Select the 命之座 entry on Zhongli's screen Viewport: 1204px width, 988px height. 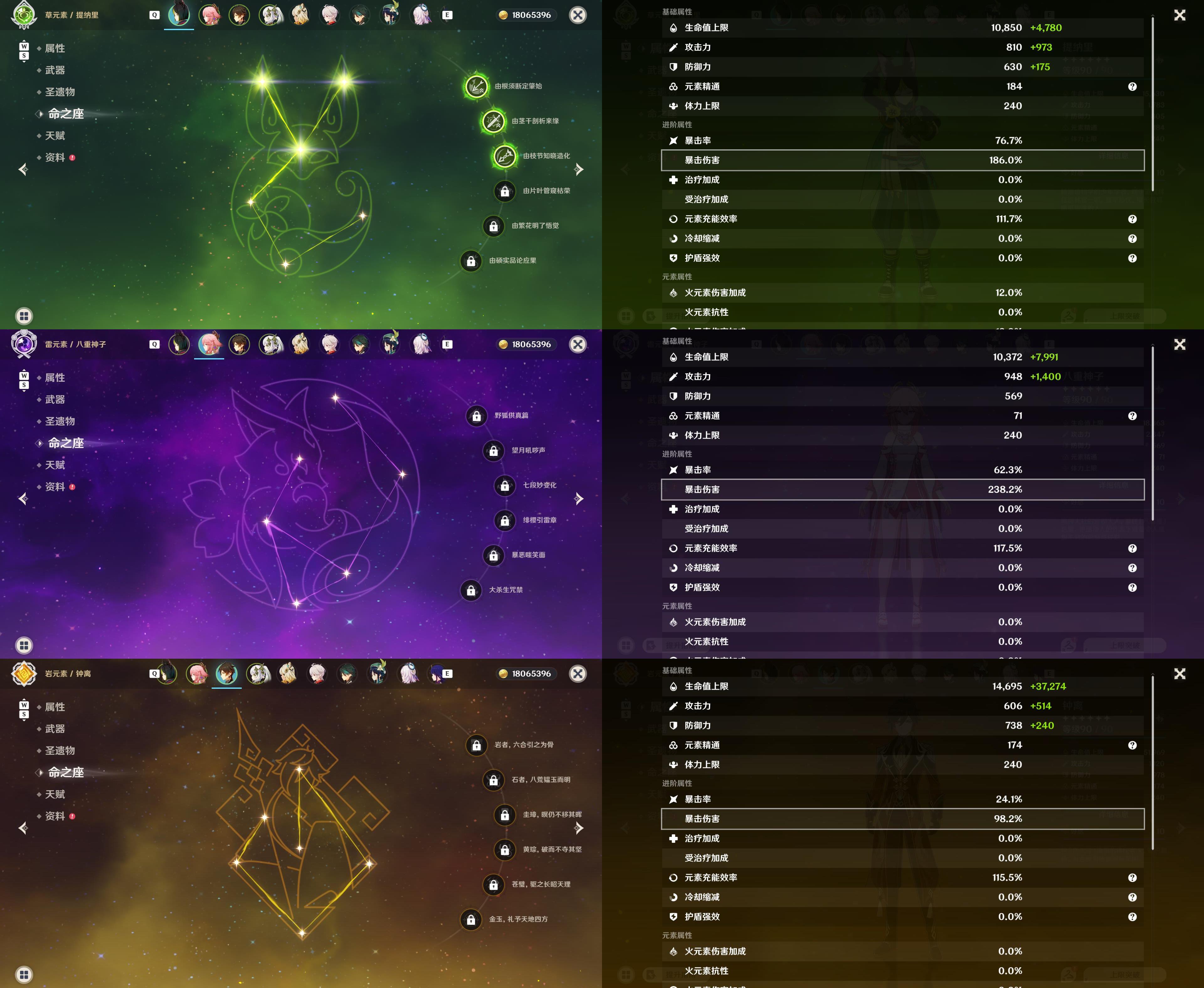pos(66,772)
